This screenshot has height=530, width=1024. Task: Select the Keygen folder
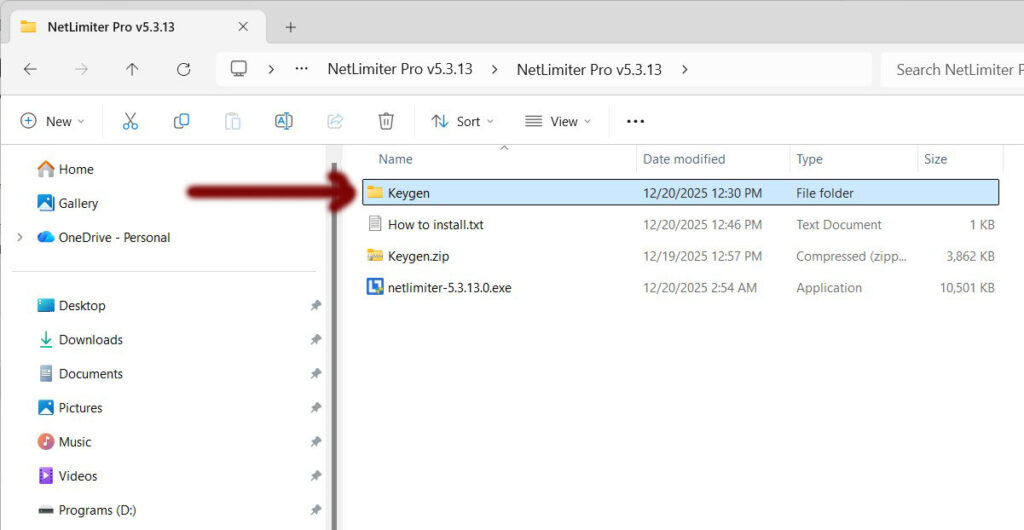(x=409, y=192)
